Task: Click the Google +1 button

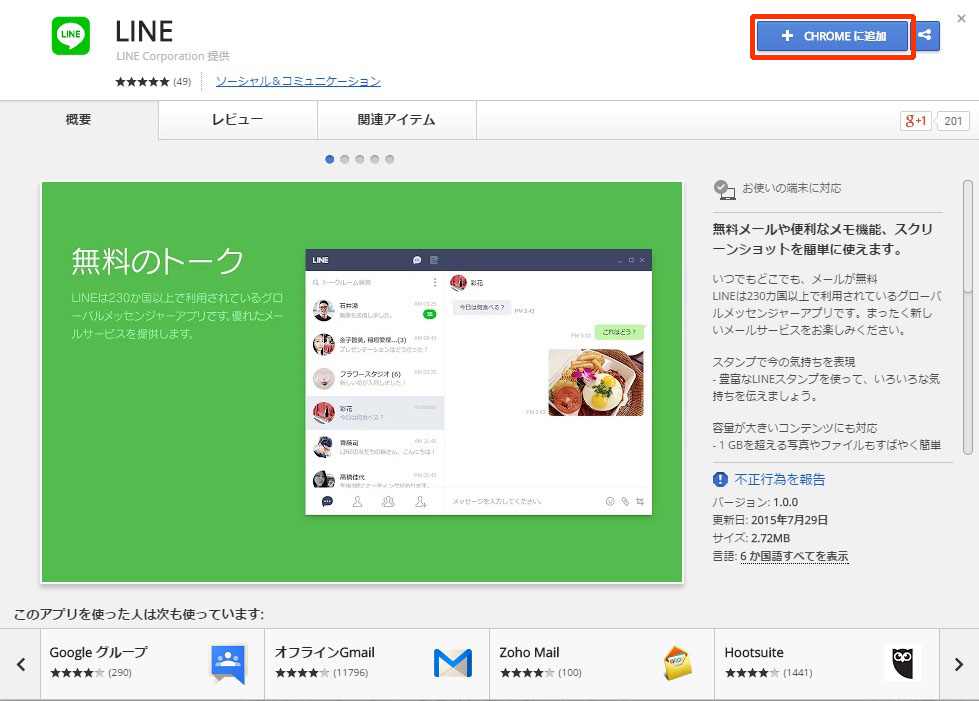Action: tap(915, 120)
